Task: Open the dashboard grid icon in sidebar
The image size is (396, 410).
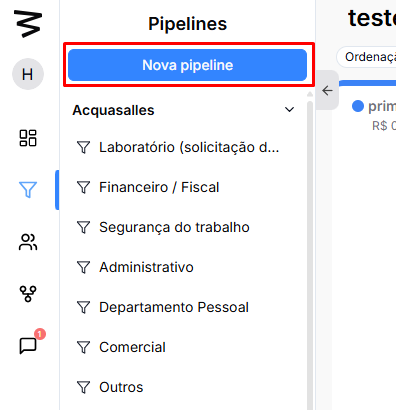Action: click(28, 138)
